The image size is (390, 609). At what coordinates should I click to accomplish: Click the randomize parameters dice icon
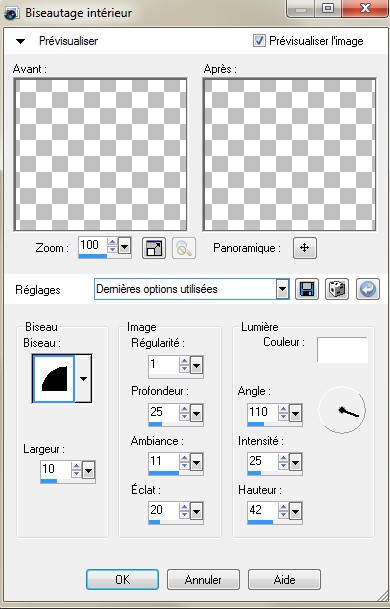(x=337, y=289)
